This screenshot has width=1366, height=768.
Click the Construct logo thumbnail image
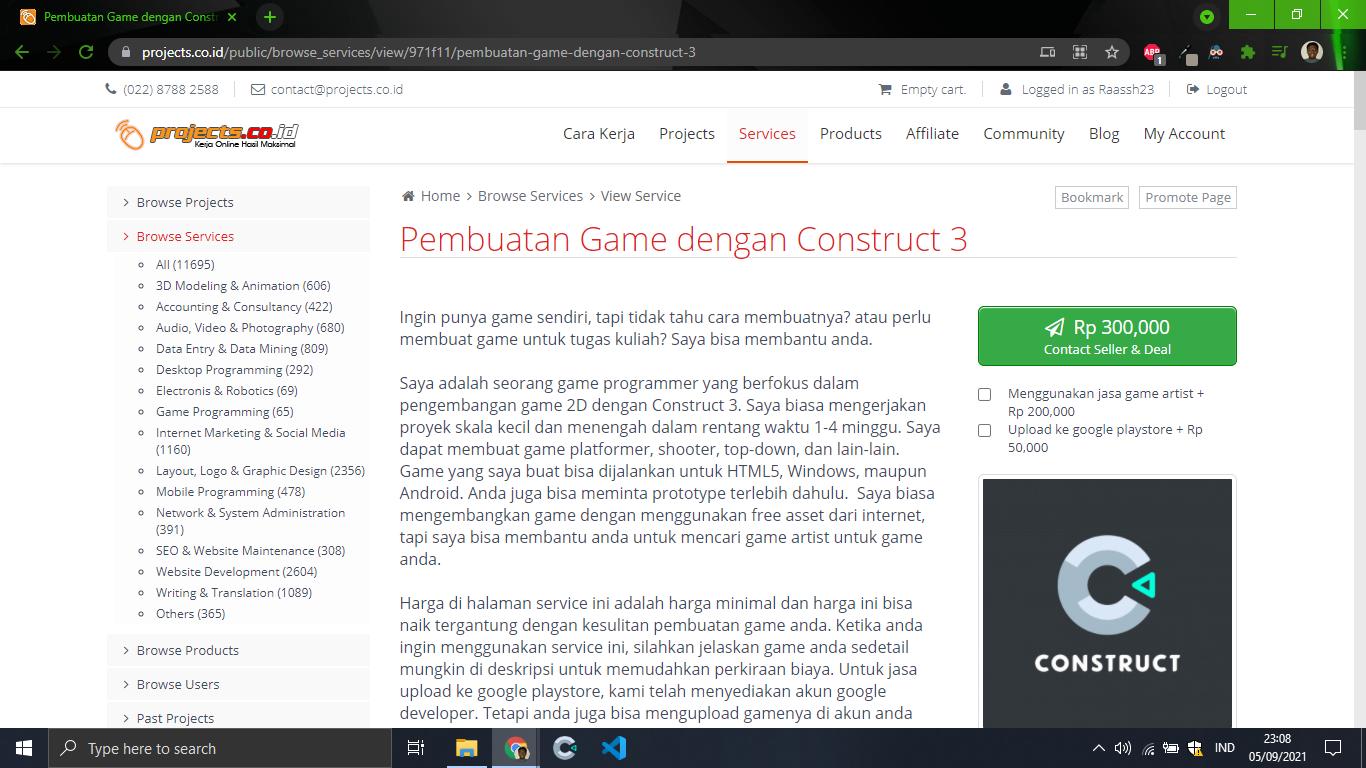(1107, 603)
